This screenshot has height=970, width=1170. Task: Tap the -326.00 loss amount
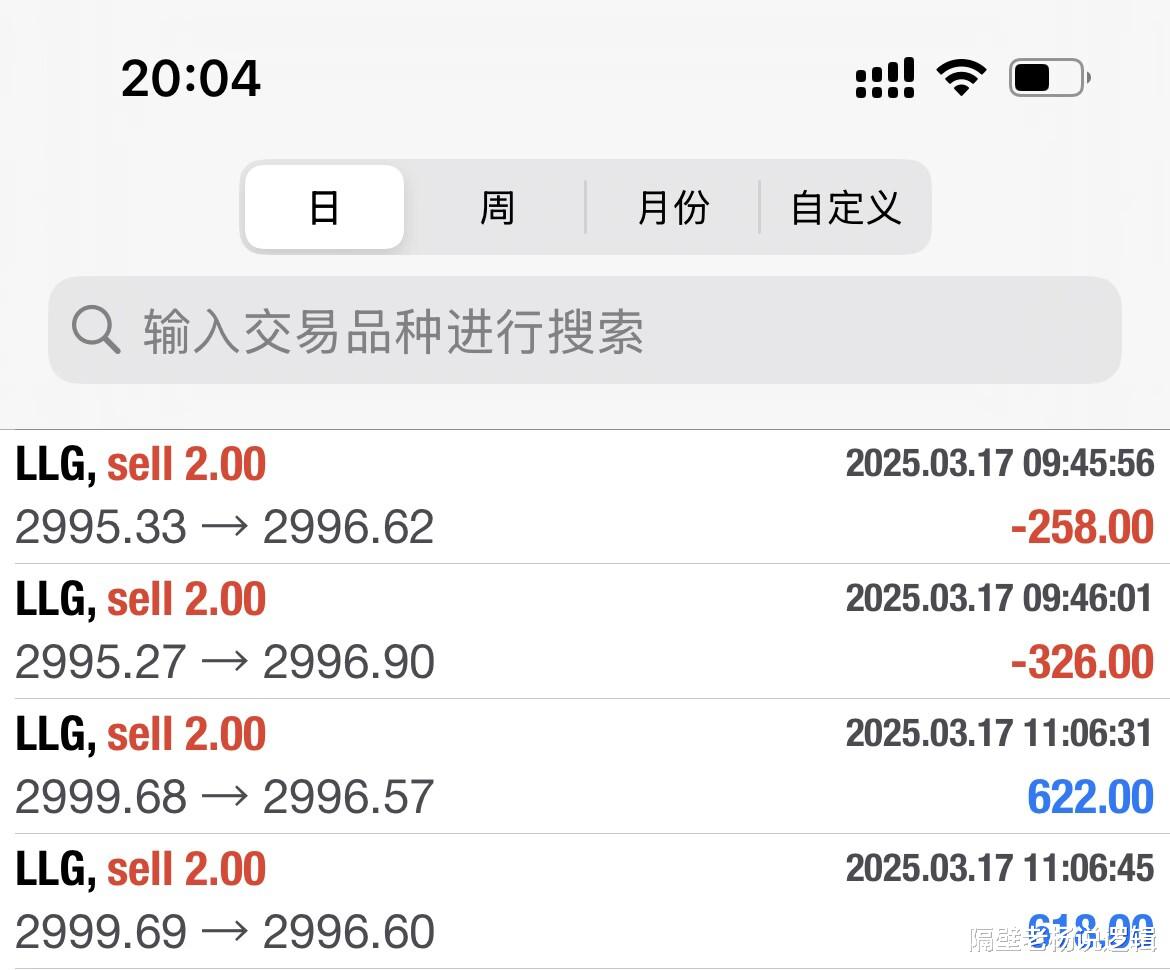point(1082,662)
